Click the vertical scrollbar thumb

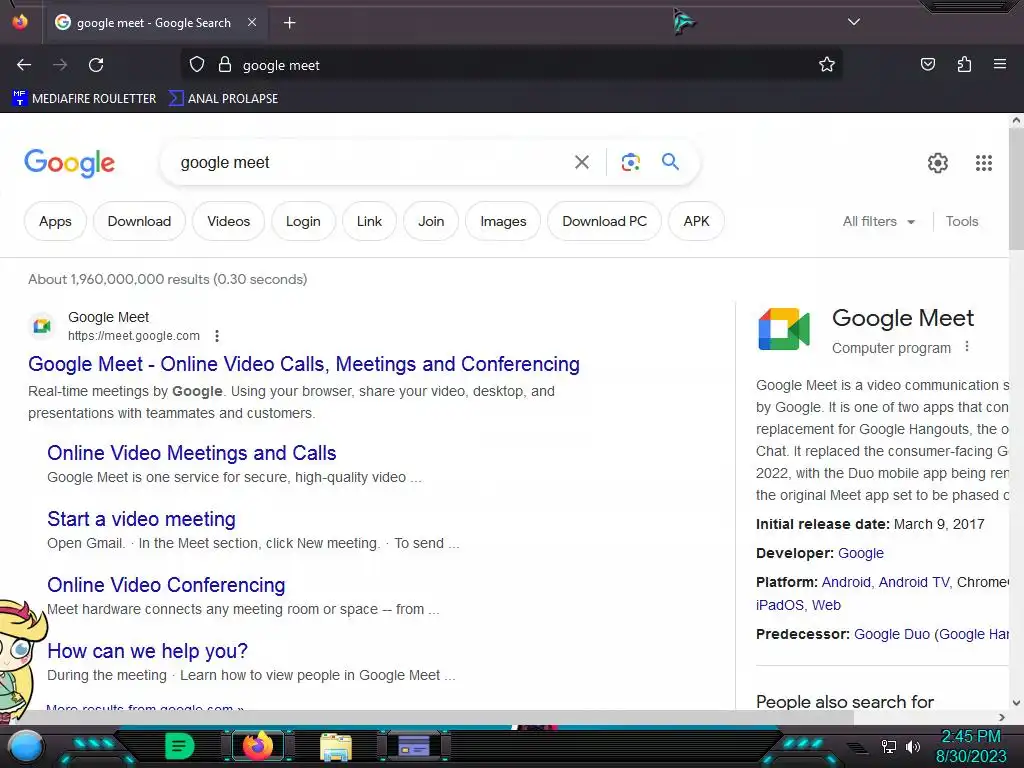pyautogui.click(x=1016, y=188)
